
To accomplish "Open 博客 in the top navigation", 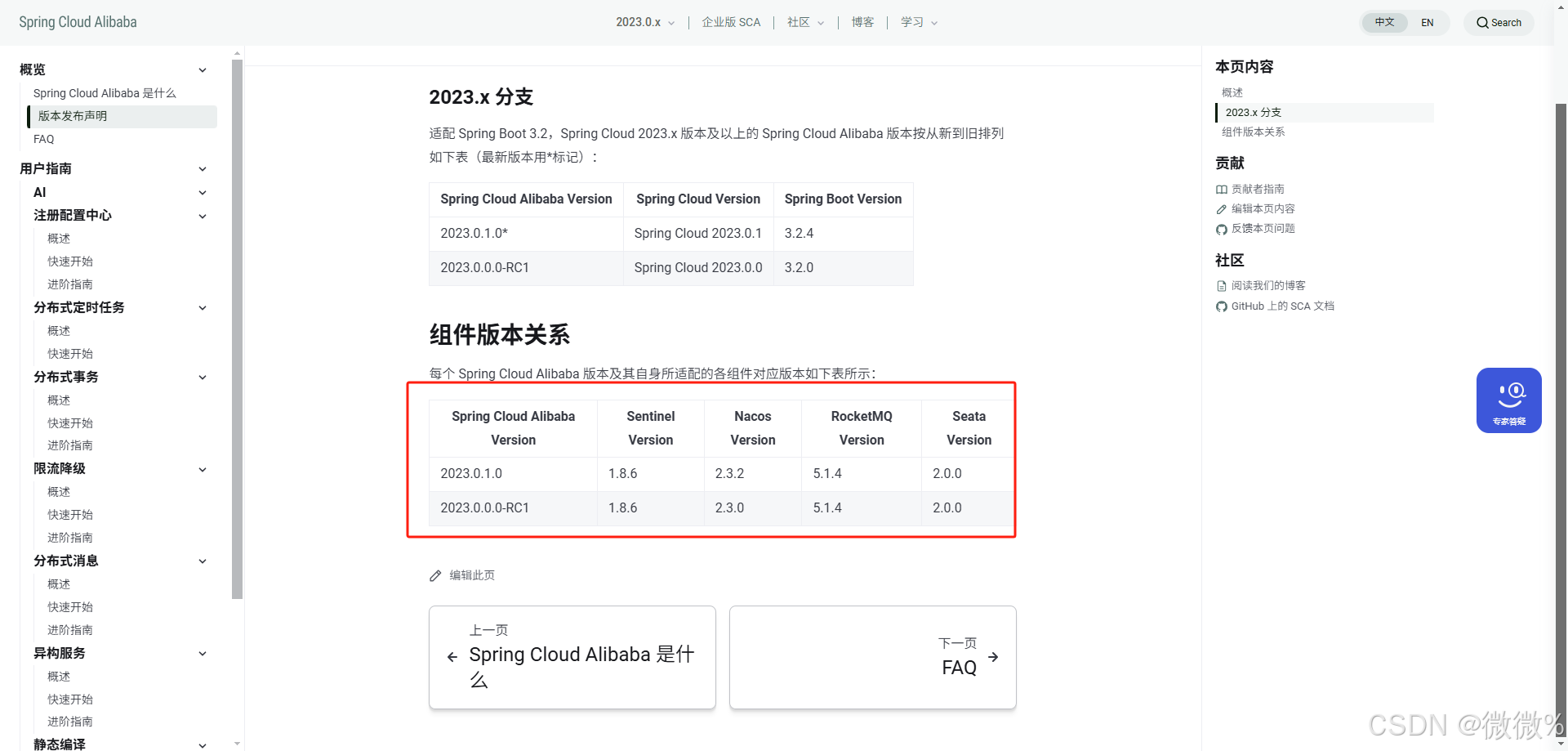I will 862,22.
